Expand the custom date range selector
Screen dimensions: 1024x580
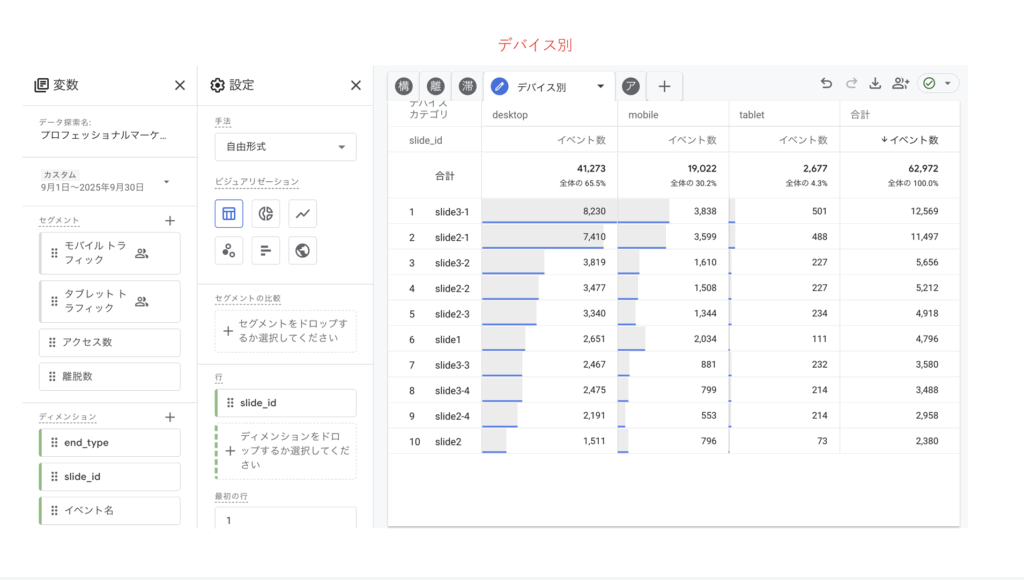(166, 182)
